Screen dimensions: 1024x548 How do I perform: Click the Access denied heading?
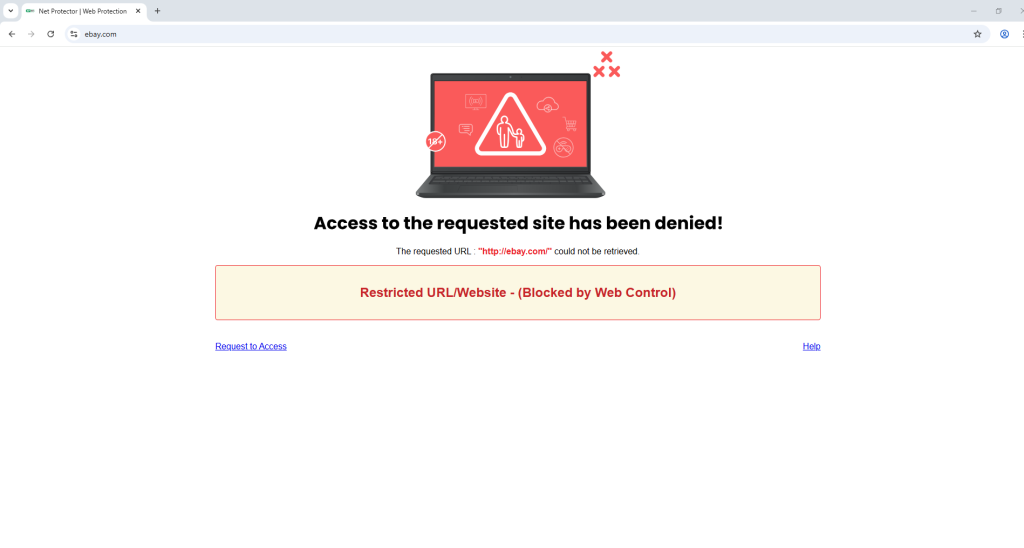518,223
